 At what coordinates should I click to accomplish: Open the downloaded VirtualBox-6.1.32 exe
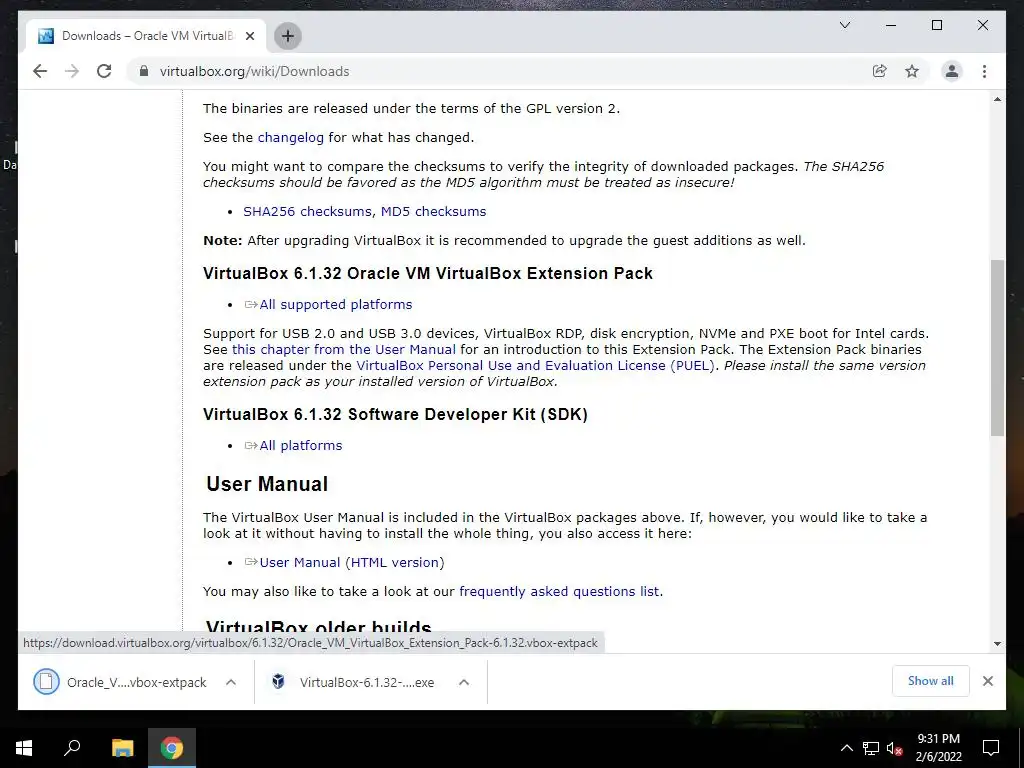tap(353, 682)
